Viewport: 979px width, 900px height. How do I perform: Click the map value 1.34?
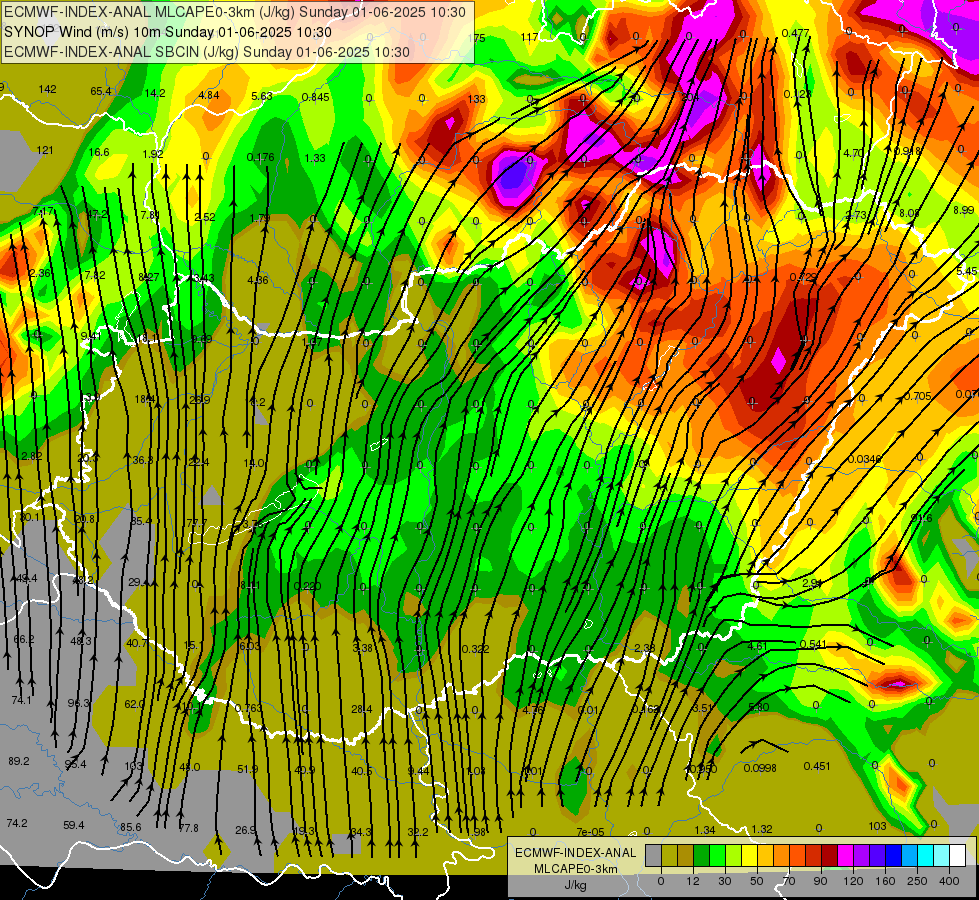point(705,830)
